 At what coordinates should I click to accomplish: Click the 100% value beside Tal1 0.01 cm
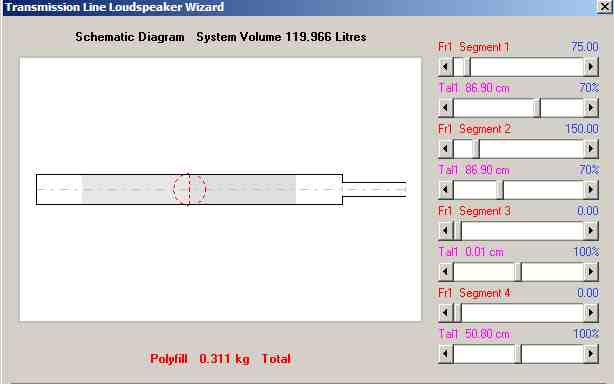pyautogui.click(x=586, y=252)
